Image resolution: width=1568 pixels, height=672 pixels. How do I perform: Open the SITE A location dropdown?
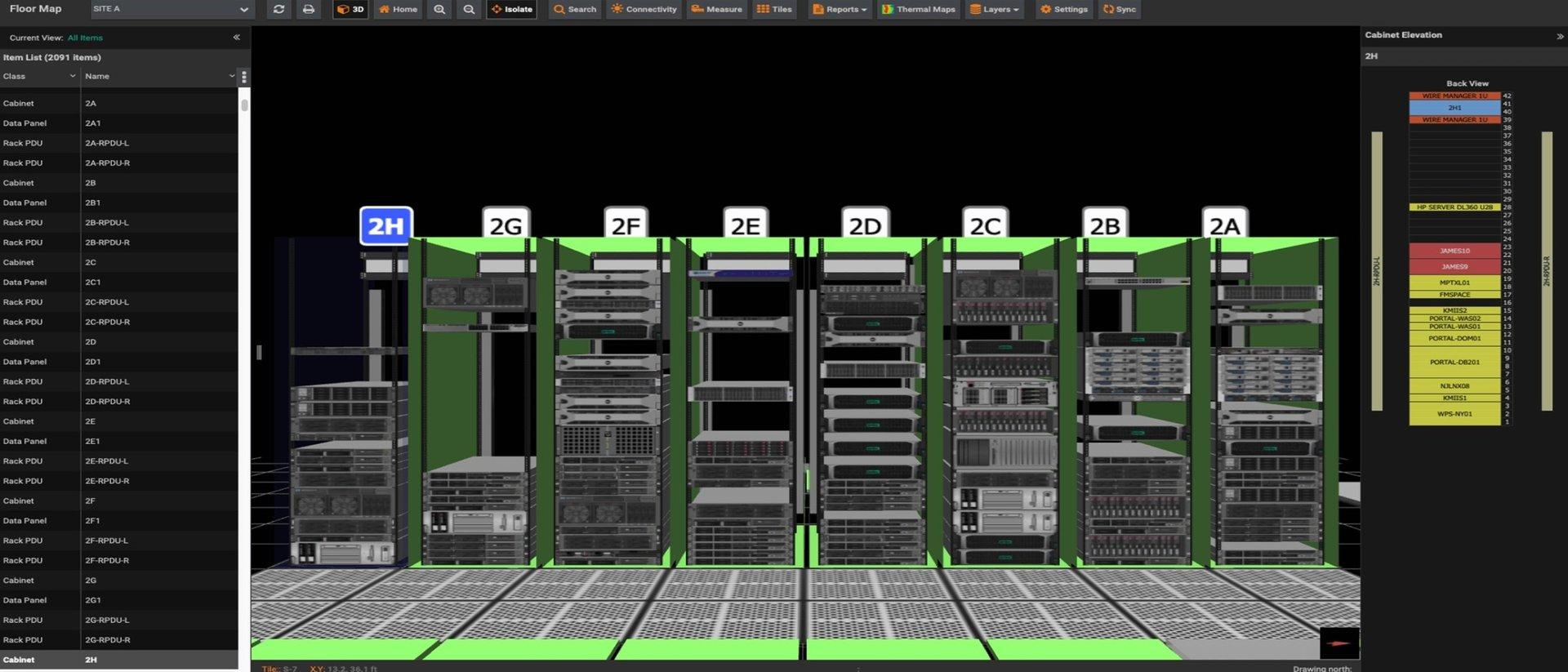click(171, 10)
